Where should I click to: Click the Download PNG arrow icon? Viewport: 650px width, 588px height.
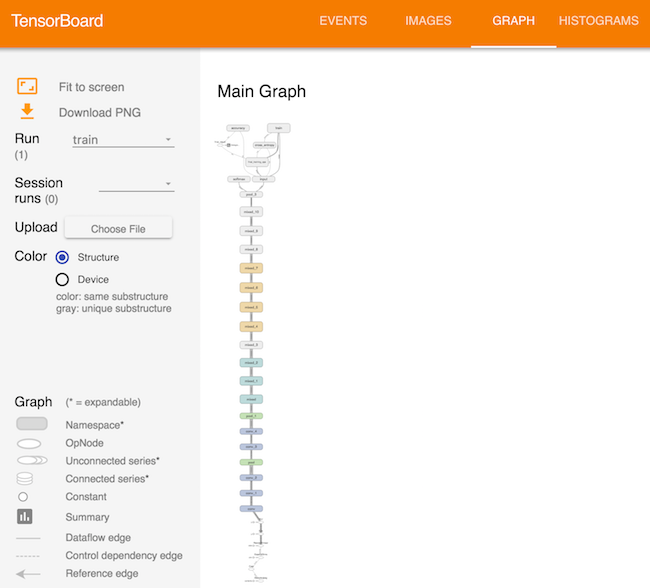tap(27, 112)
